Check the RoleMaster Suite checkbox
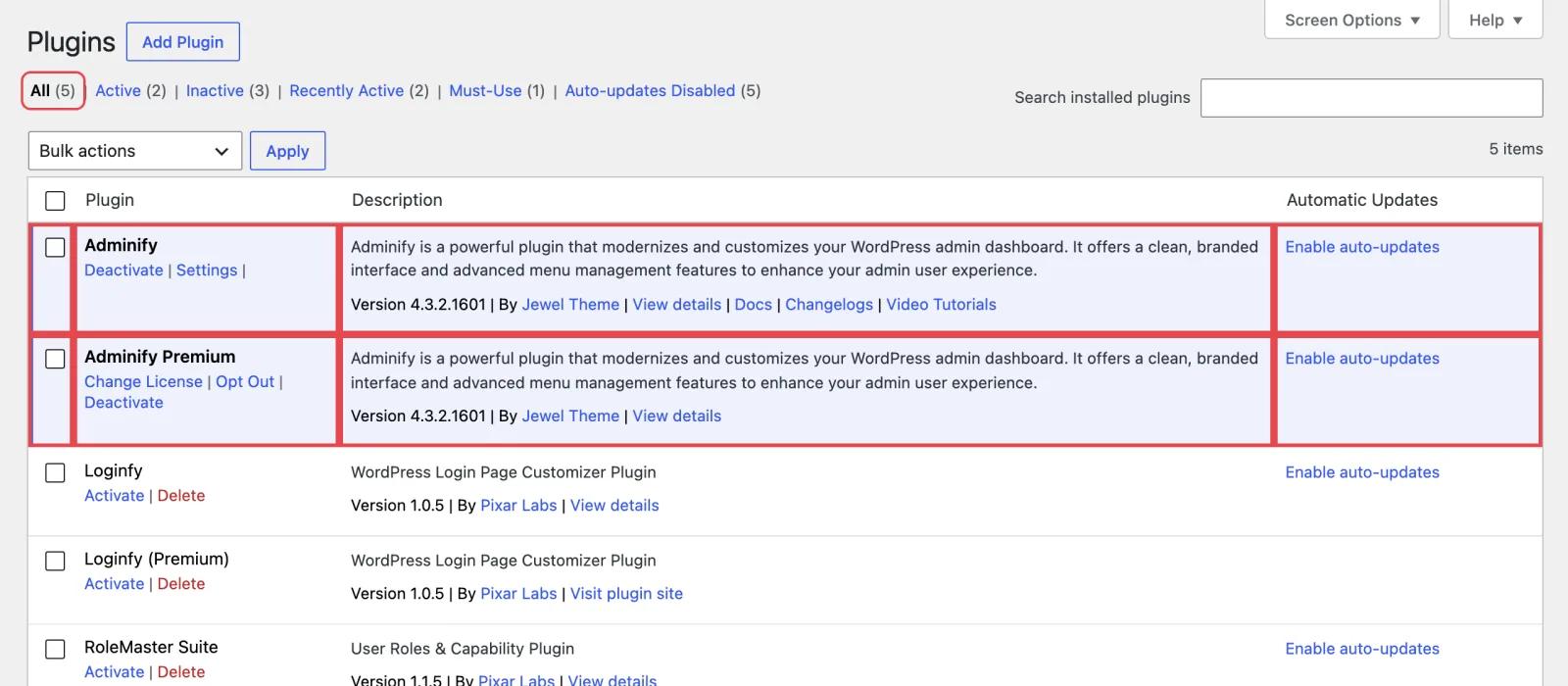The height and width of the screenshot is (686, 1568). click(56, 650)
